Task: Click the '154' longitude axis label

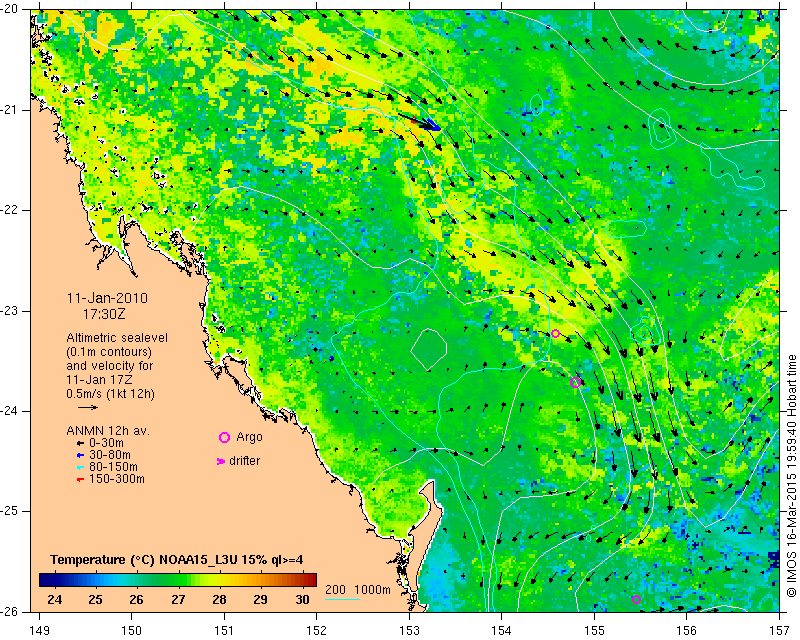Action: tap(502, 631)
